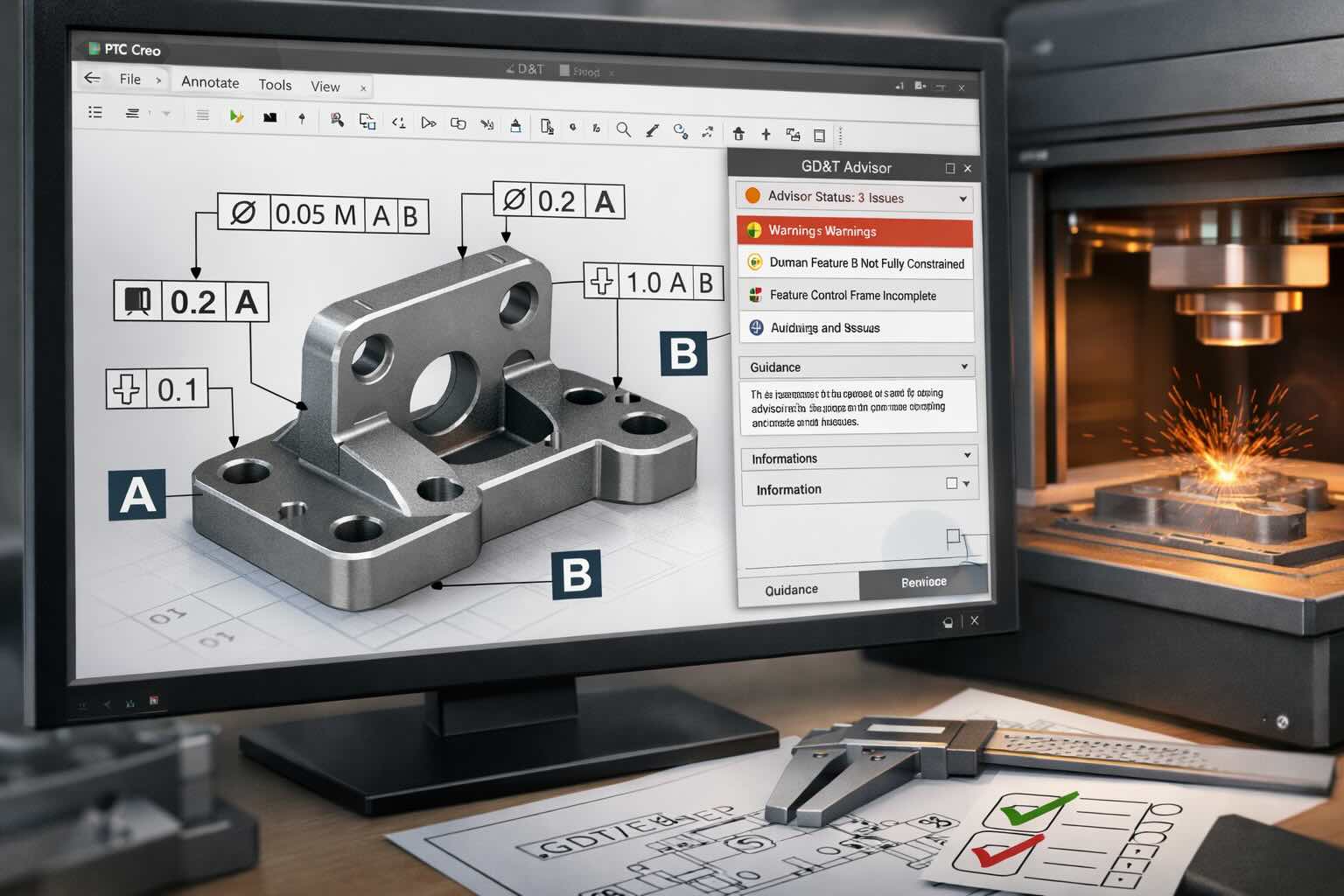The image size is (1344, 896).
Task: Open the Tools menu
Action: 275,85
